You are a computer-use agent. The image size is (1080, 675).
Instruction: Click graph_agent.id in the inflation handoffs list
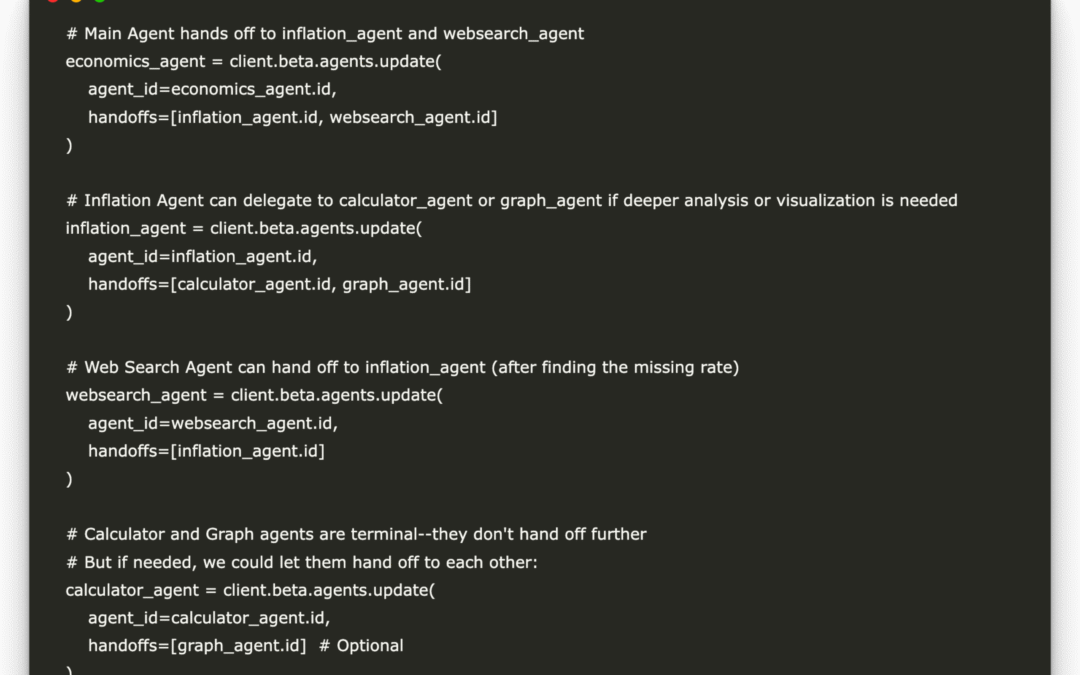tap(403, 284)
